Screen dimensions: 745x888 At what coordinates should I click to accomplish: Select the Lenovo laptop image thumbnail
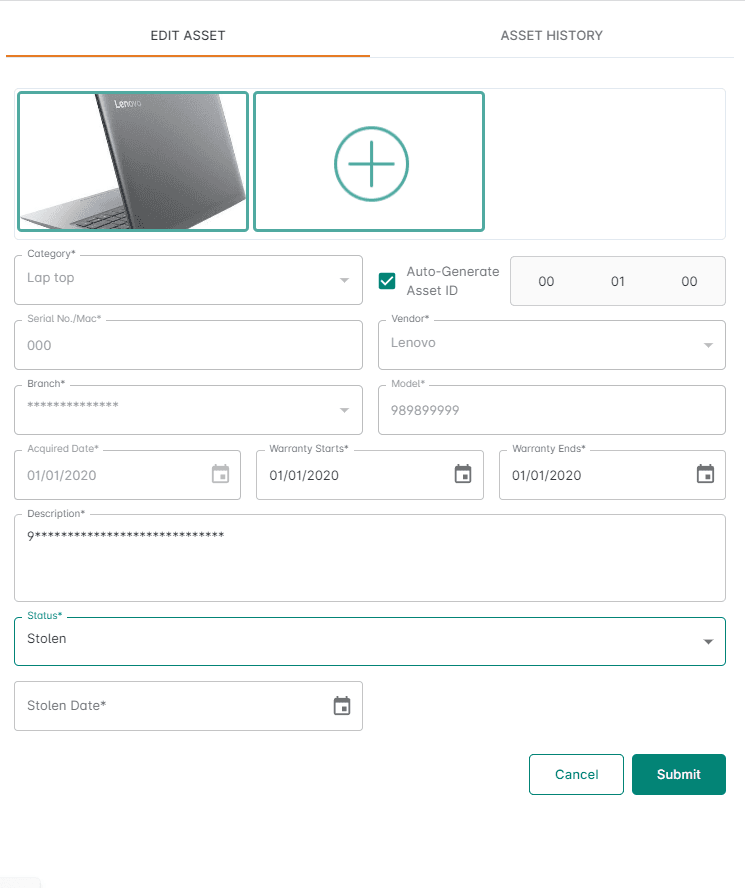point(133,162)
